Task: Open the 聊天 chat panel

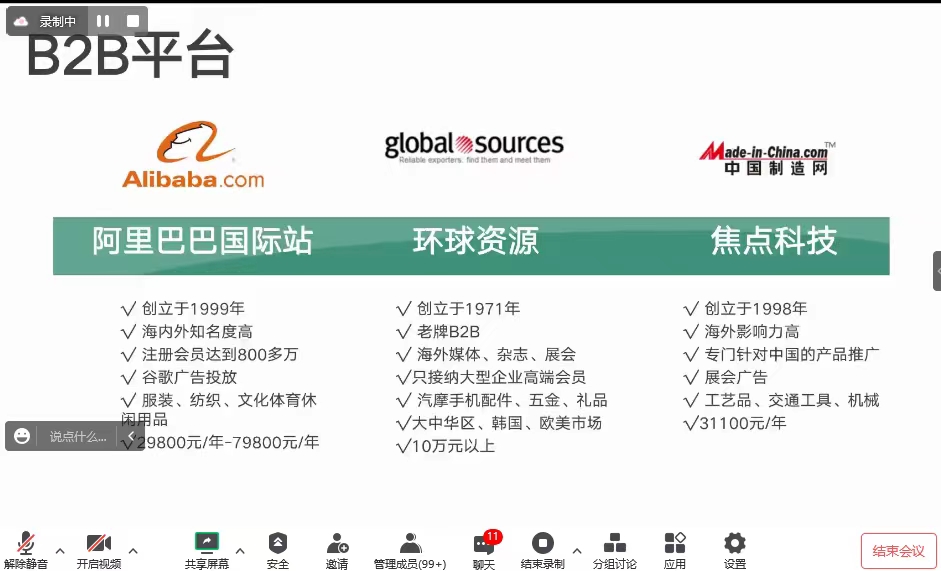Action: [484, 549]
